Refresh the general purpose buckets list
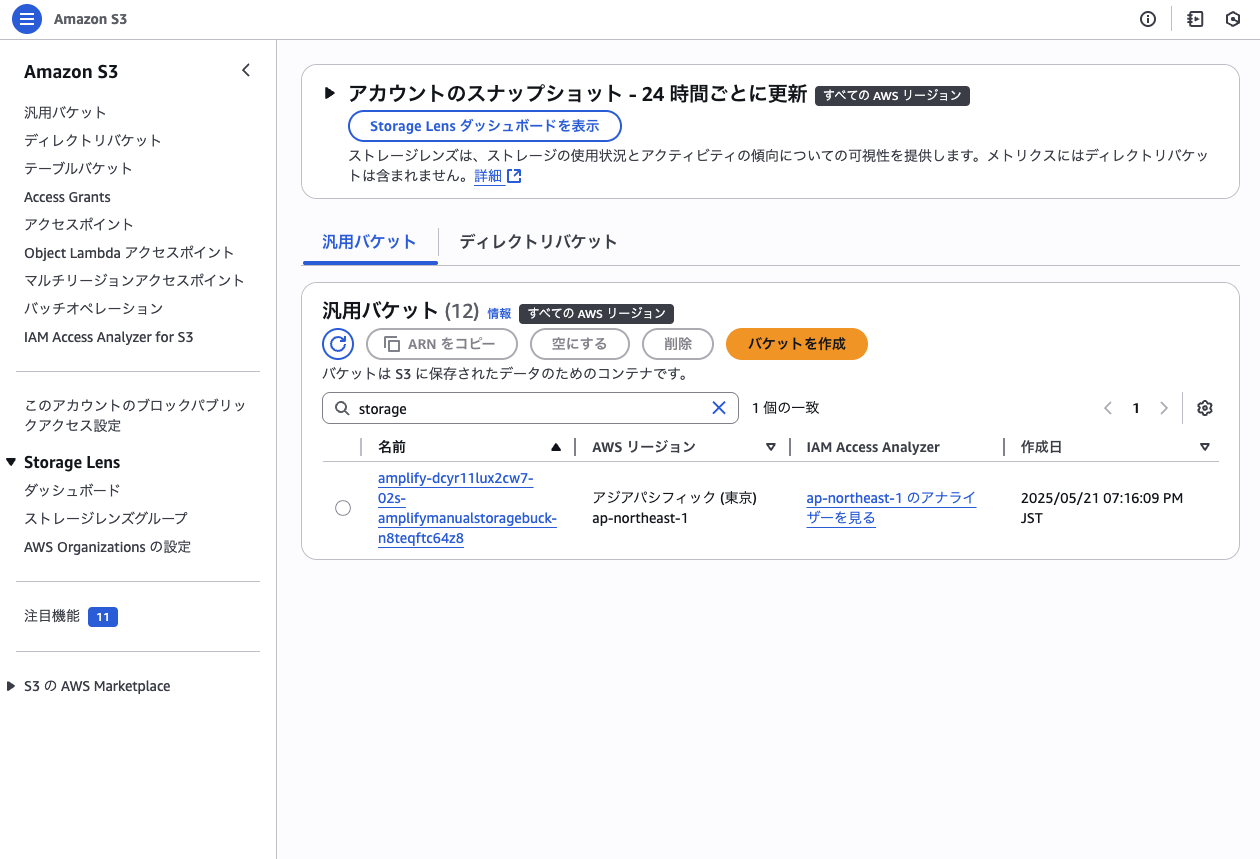This screenshot has width=1260, height=859. coord(338,344)
